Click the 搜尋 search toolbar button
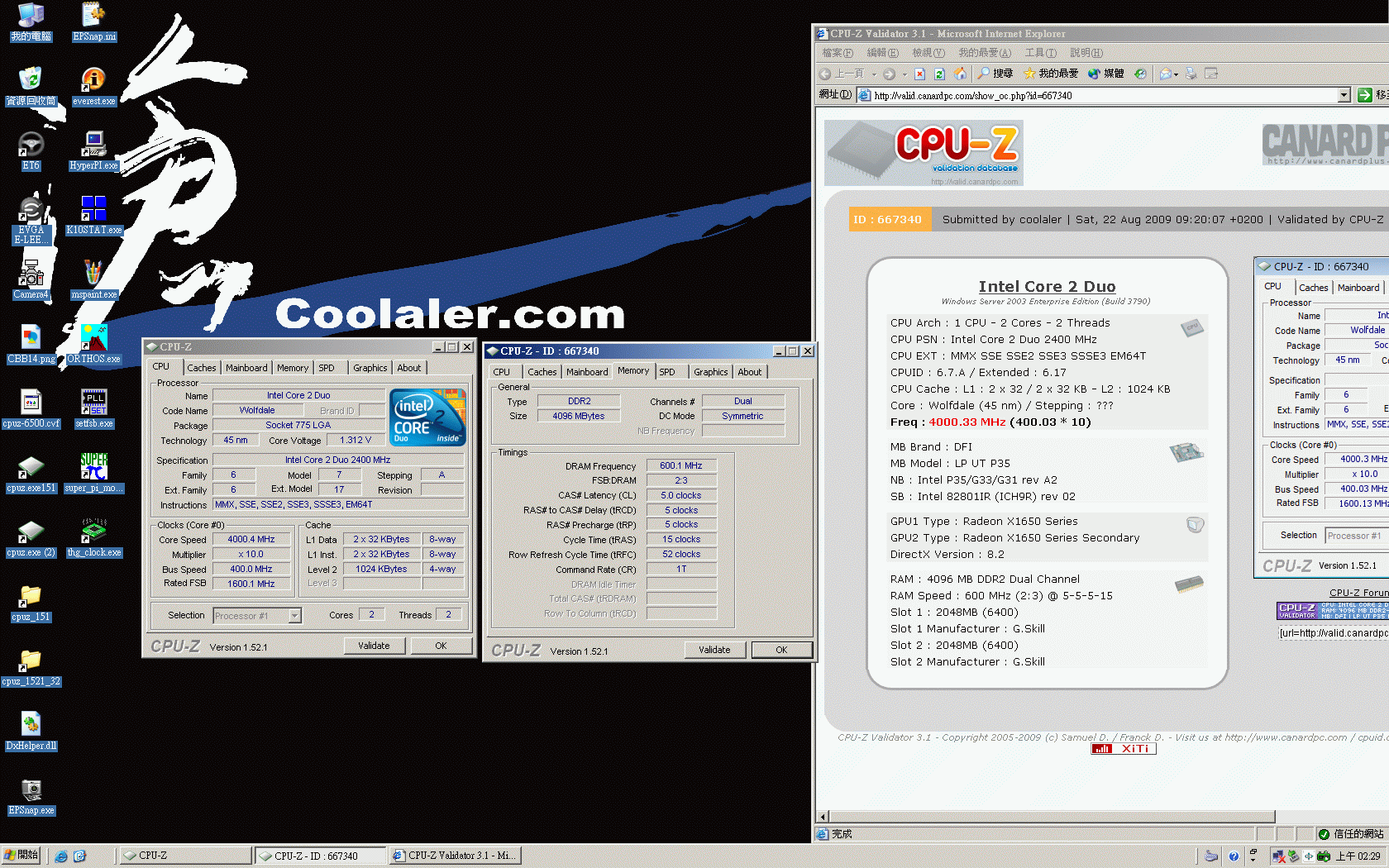Viewport: 1389px width, 868px height. coord(995,74)
